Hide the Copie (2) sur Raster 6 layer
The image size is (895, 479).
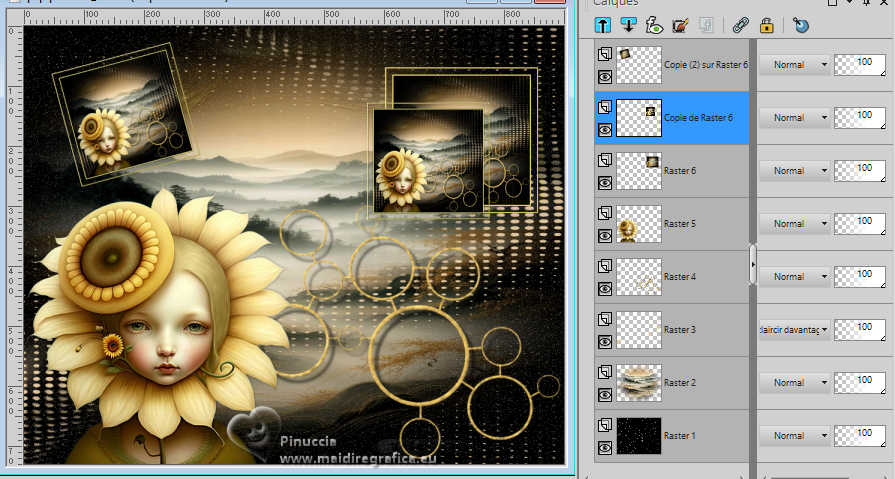coord(604,77)
